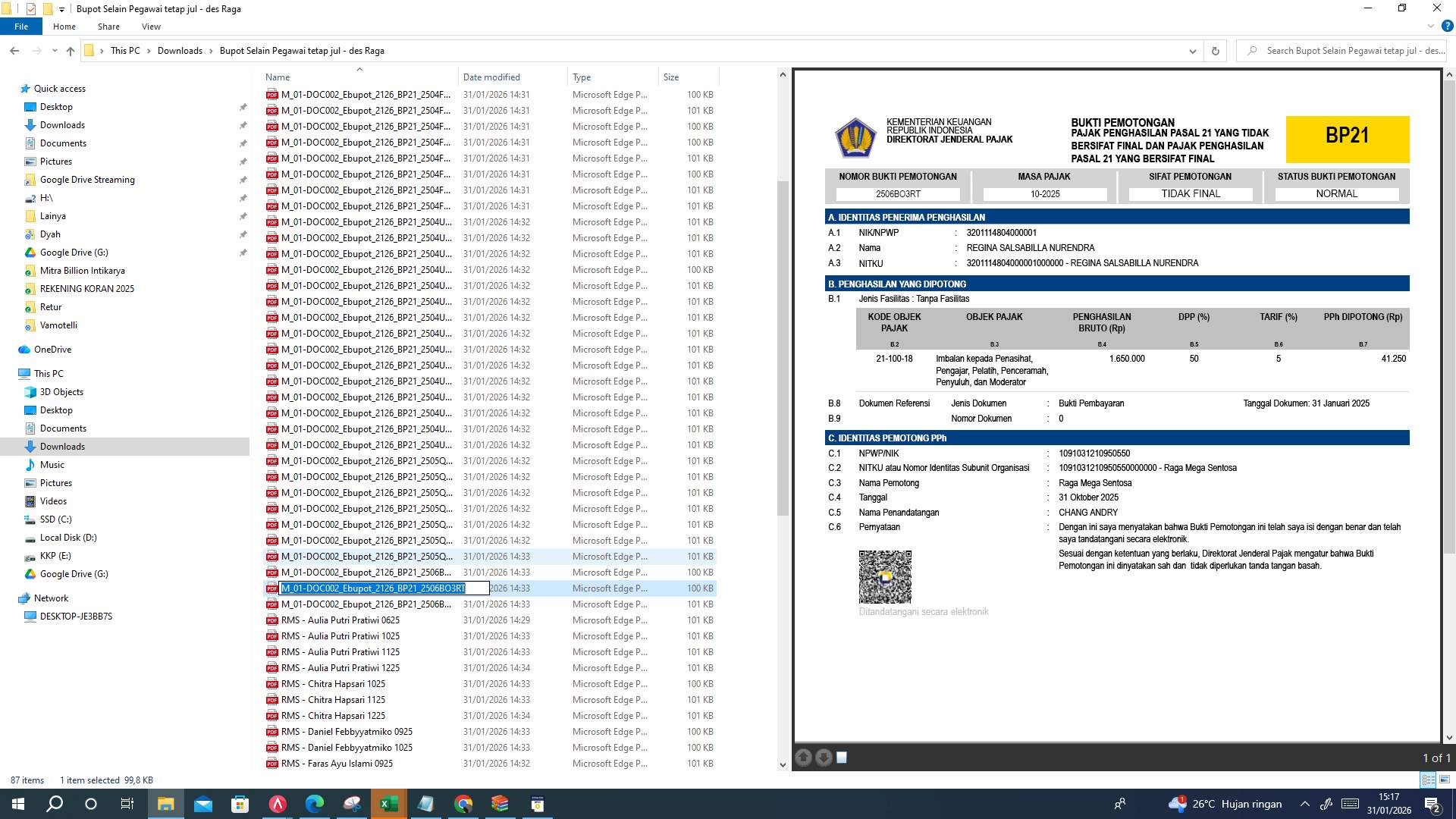Open the File menu
Image resolution: width=1456 pixels, height=819 pixels.
coord(21,26)
